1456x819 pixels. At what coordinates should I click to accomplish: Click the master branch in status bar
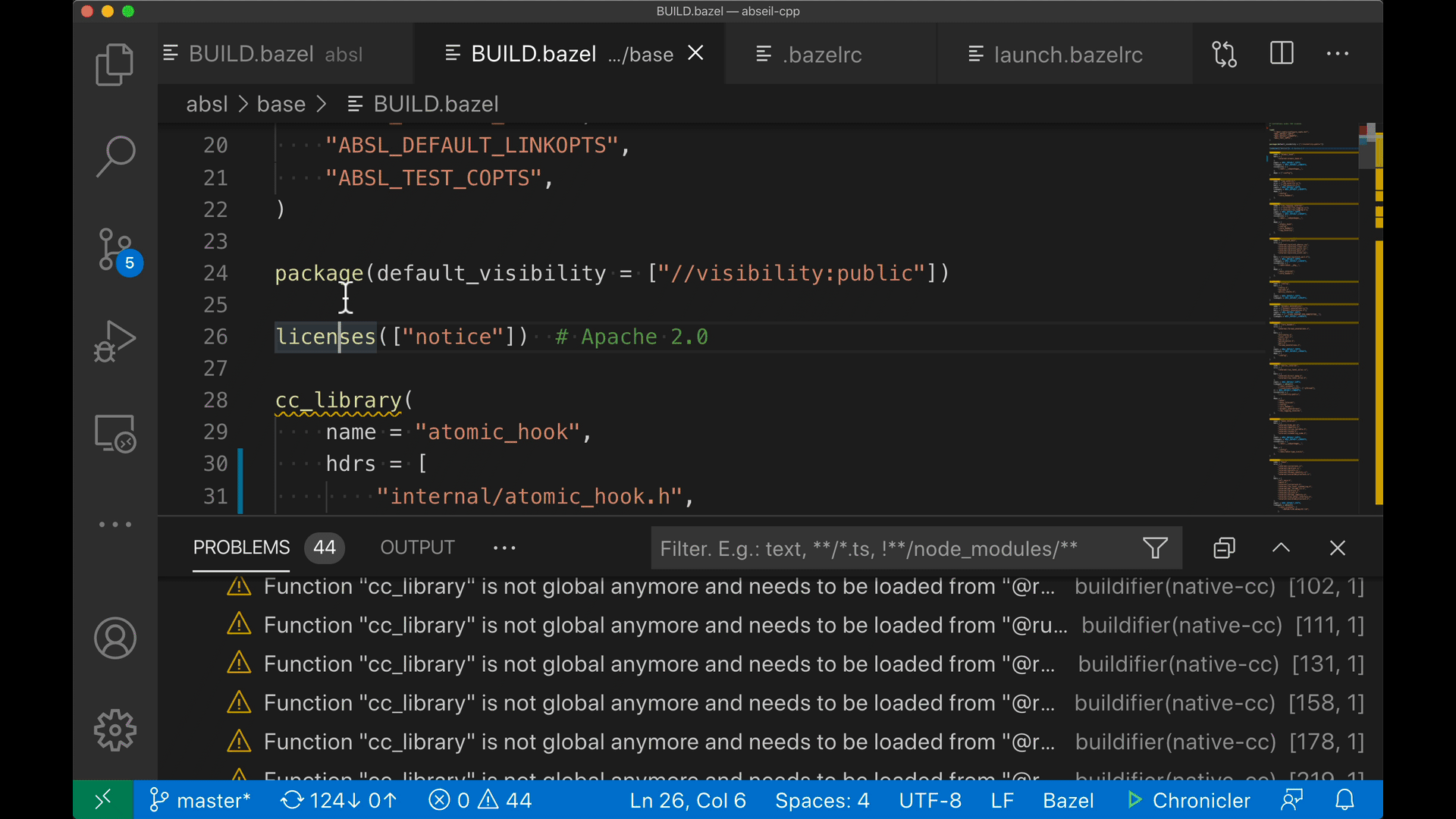point(200,800)
